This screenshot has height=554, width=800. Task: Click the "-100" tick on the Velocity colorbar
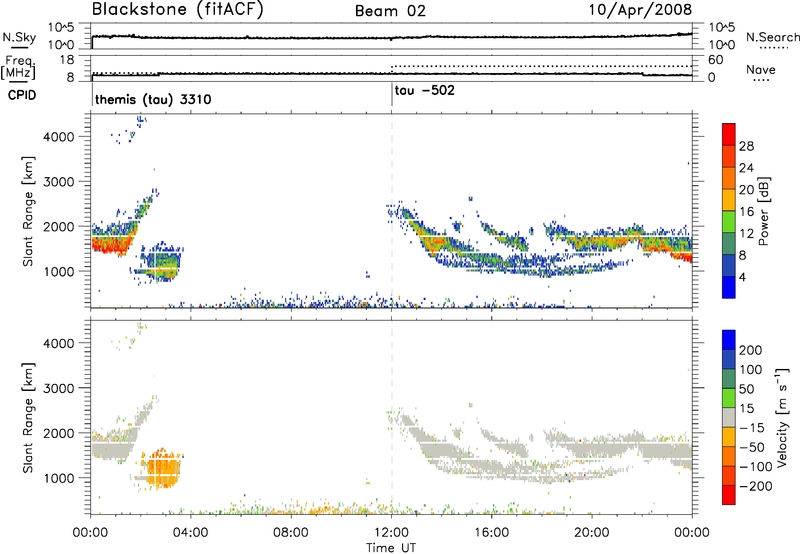click(755, 467)
